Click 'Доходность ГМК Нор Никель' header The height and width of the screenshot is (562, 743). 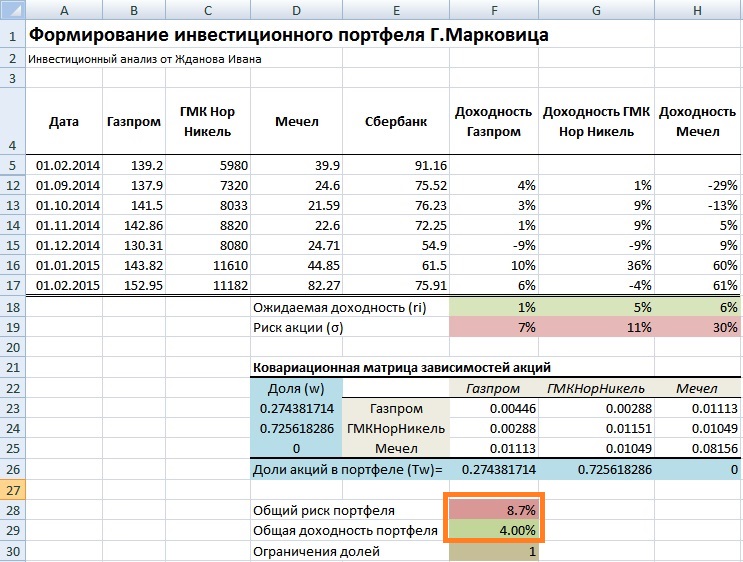597,121
